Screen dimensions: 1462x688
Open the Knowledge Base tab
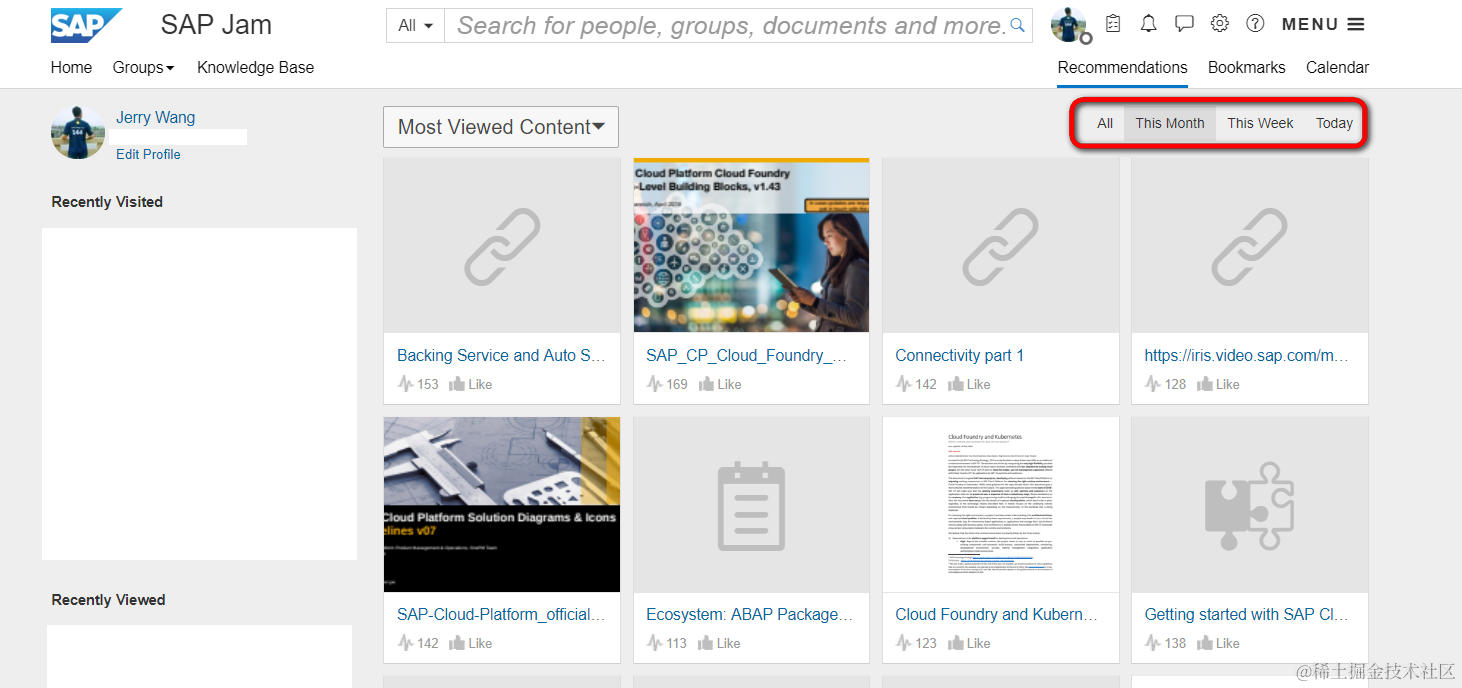click(x=255, y=68)
